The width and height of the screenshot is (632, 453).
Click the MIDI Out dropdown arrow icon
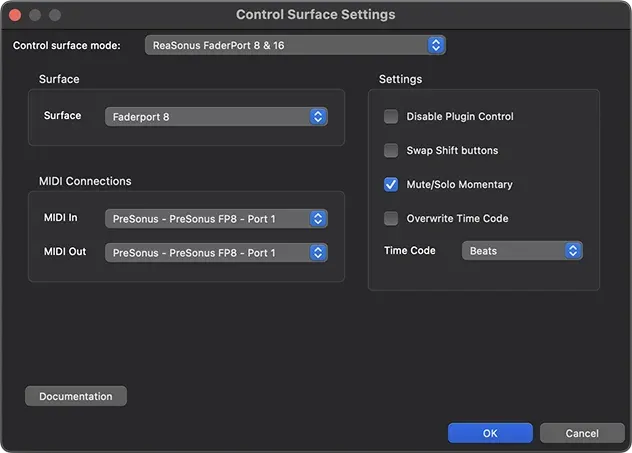[x=318, y=253]
